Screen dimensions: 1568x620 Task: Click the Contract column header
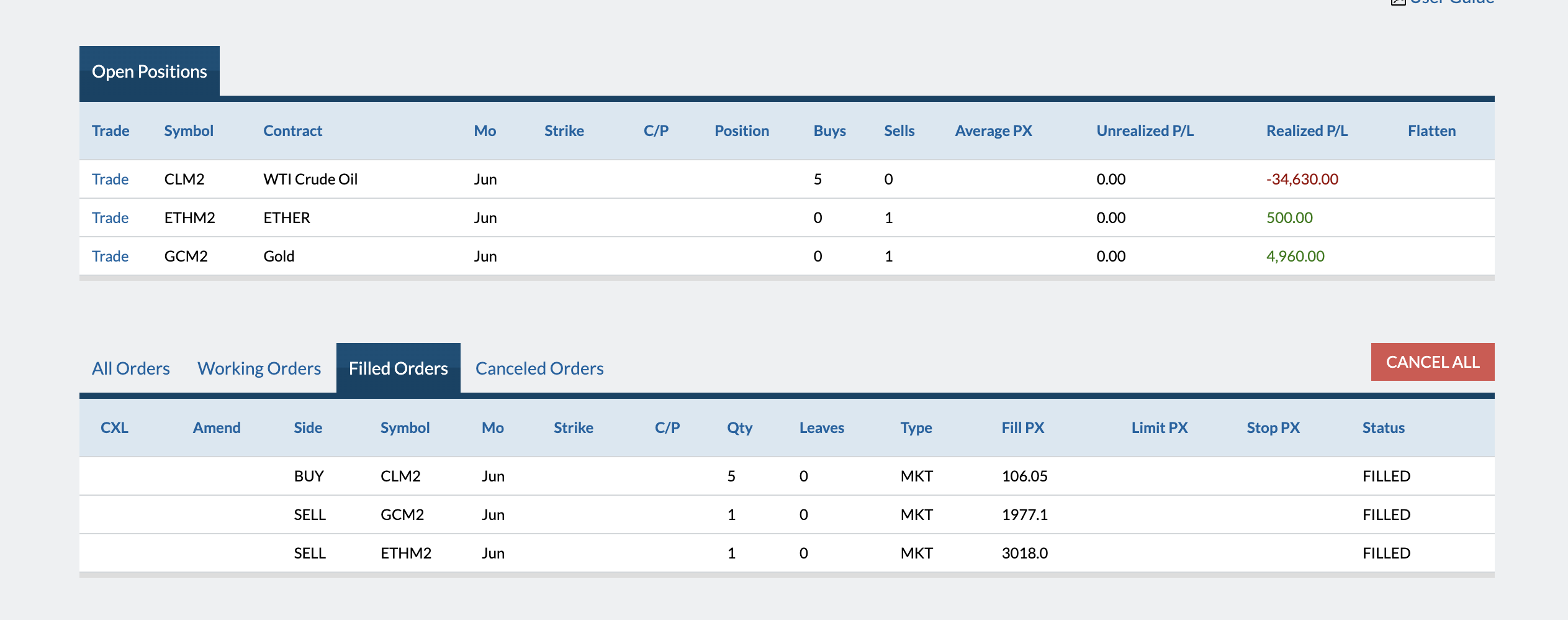[293, 130]
